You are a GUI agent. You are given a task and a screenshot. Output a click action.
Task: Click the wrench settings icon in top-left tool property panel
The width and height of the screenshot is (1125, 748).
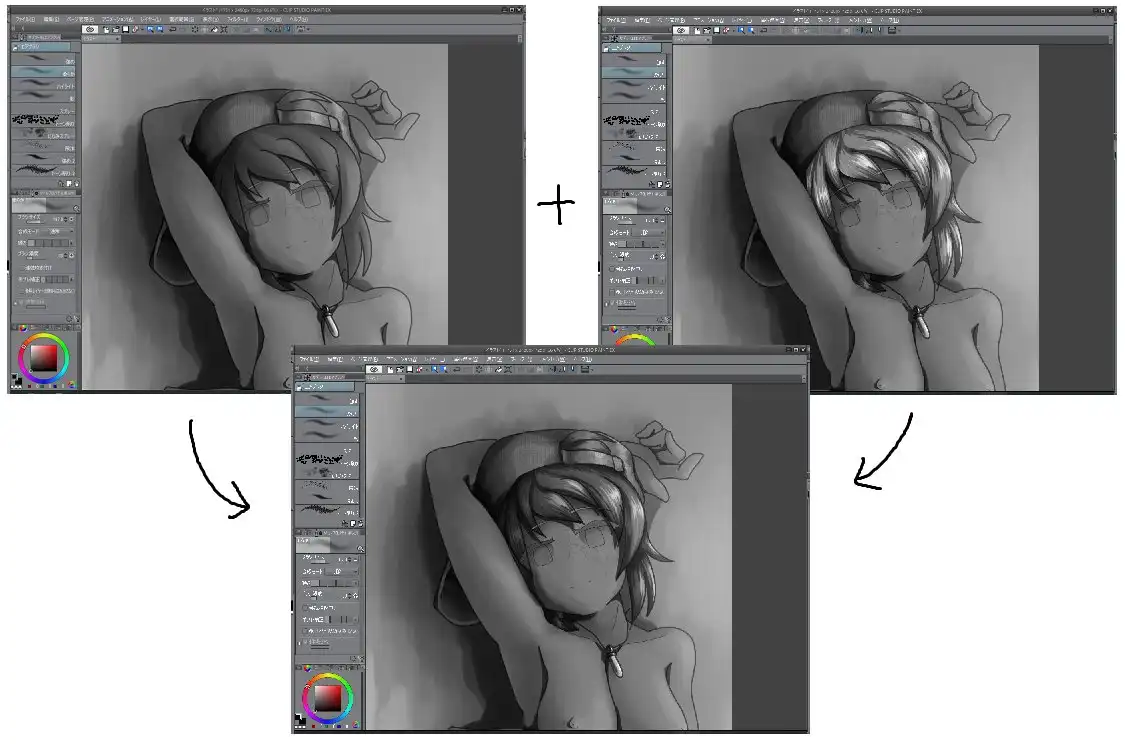click(x=74, y=319)
